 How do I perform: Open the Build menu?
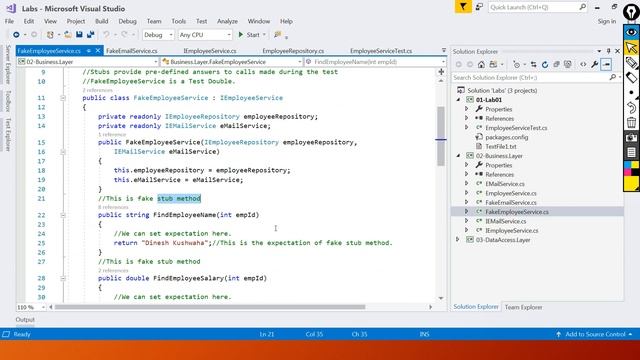[102, 21]
